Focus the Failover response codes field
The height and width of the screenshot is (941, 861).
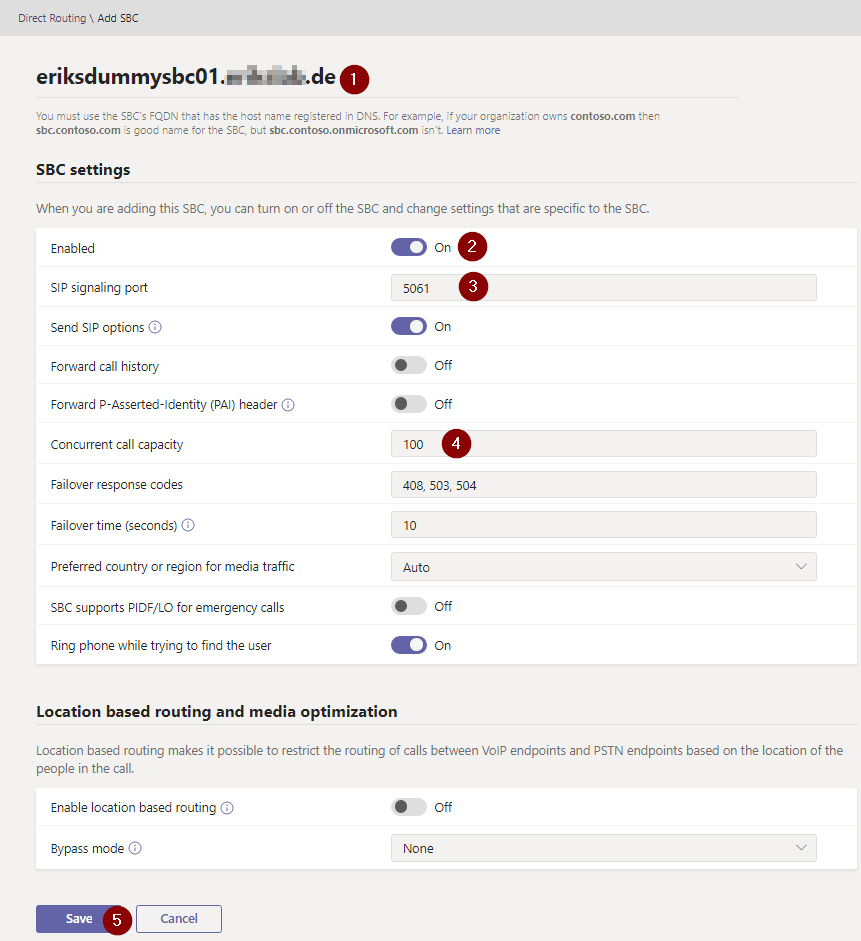coord(603,485)
